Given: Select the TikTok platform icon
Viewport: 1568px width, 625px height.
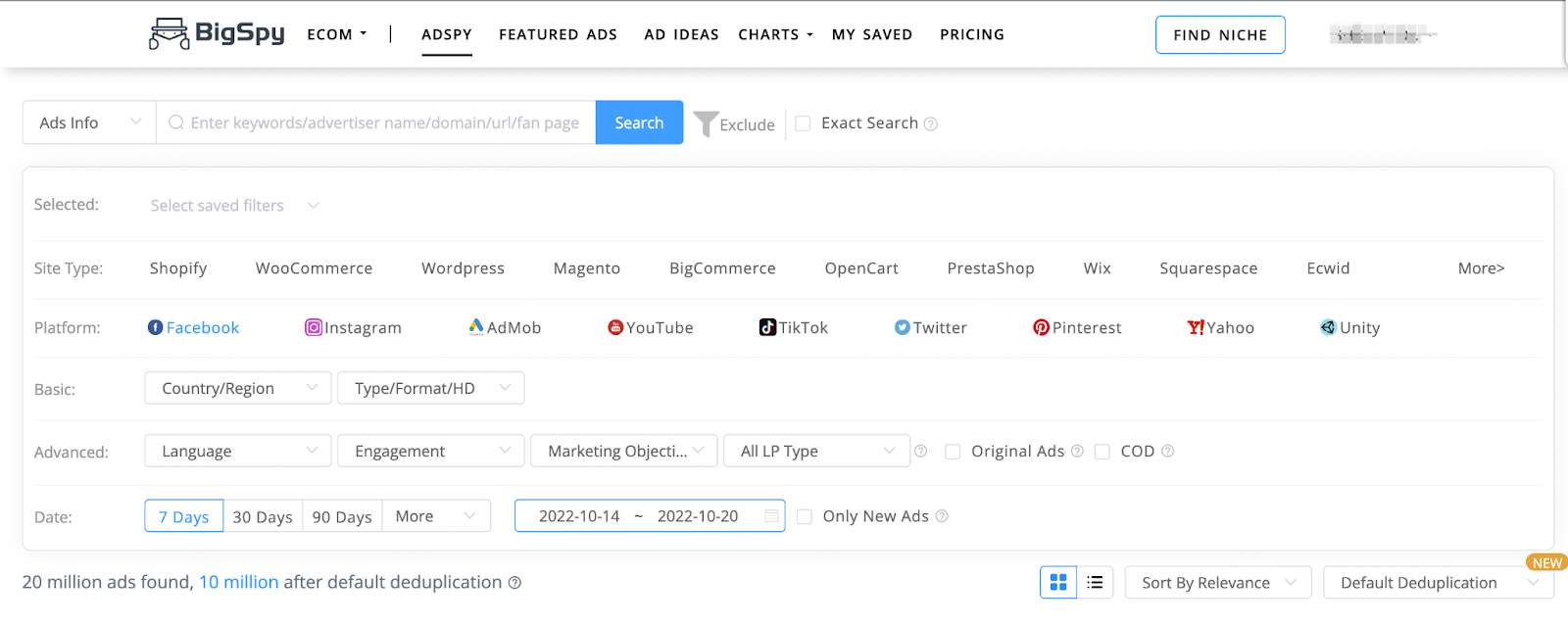Looking at the screenshot, I should pos(768,327).
